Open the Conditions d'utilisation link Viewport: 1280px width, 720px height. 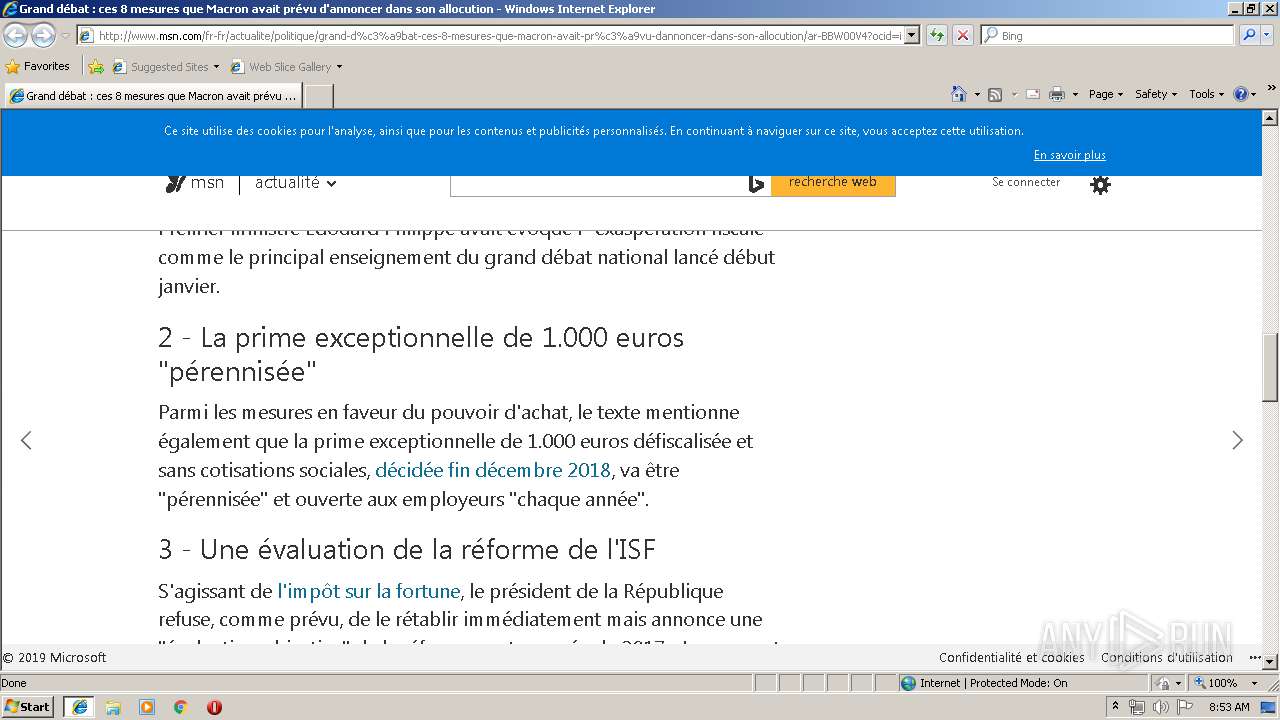(1166, 658)
